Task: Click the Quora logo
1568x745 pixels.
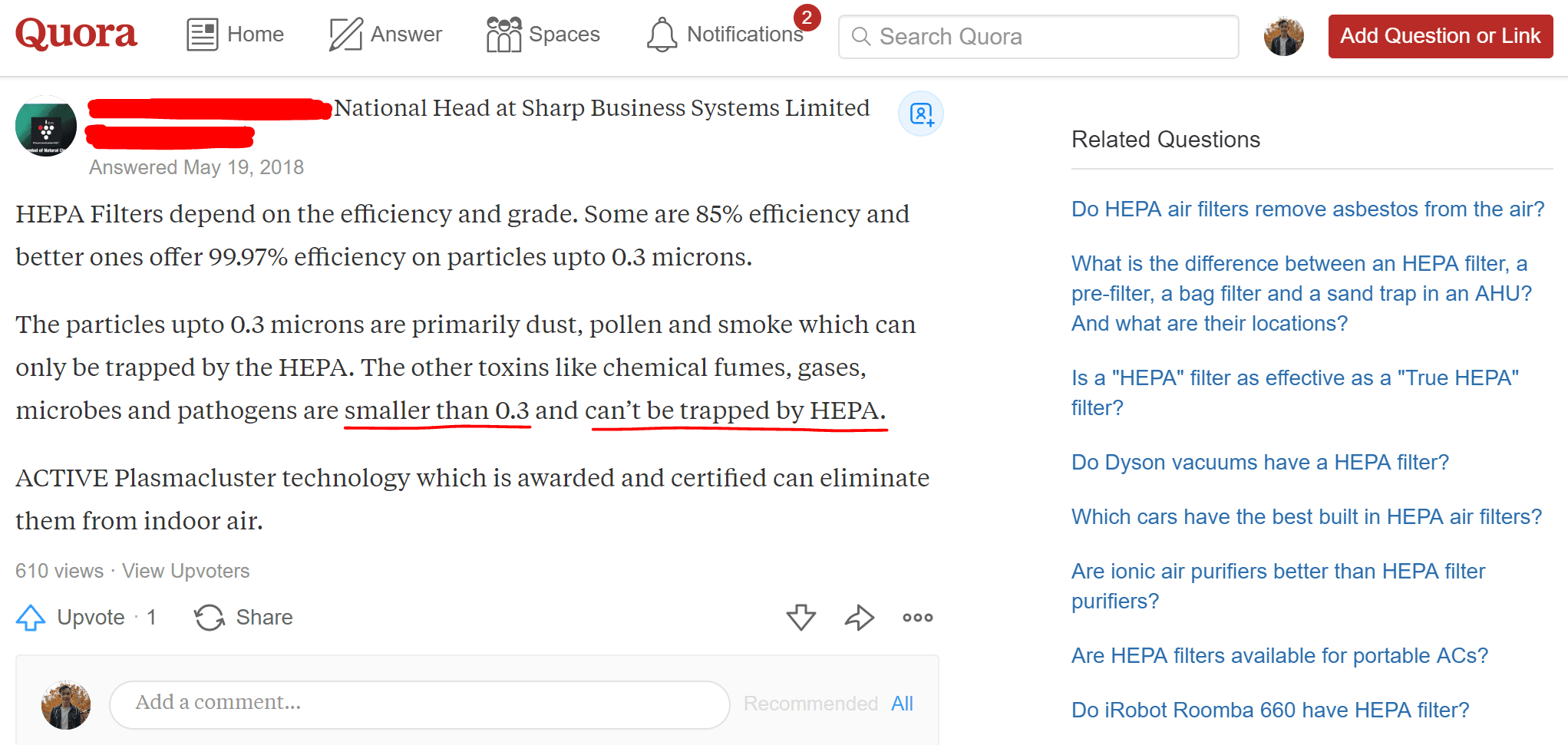Action: [x=76, y=34]
